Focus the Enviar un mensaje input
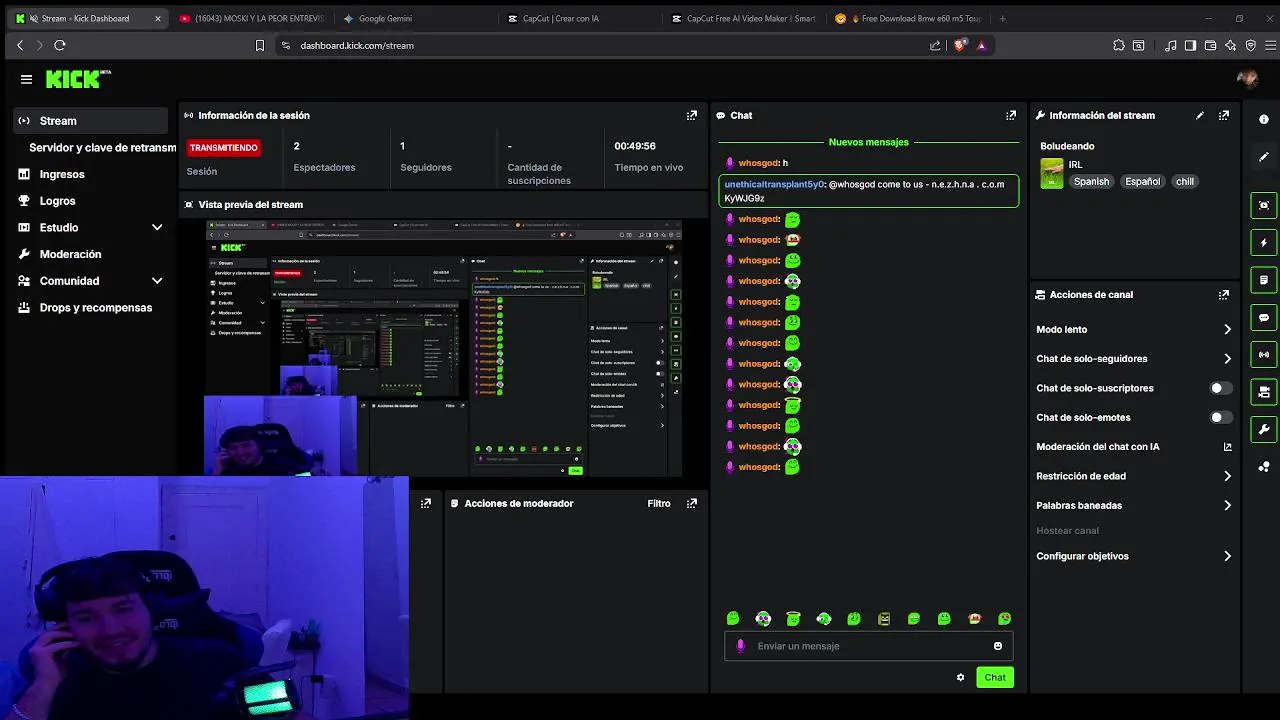Image resolution: width=1280 pixels, height=720 pixels. pyautogui.click(x=868, y=646)
